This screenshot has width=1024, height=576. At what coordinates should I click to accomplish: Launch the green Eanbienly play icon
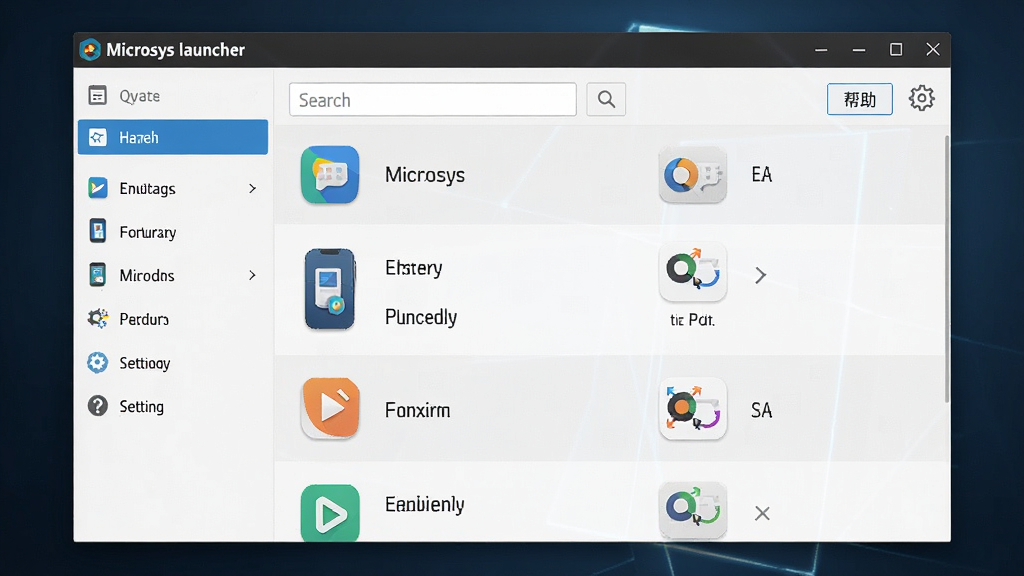(330, 513)
